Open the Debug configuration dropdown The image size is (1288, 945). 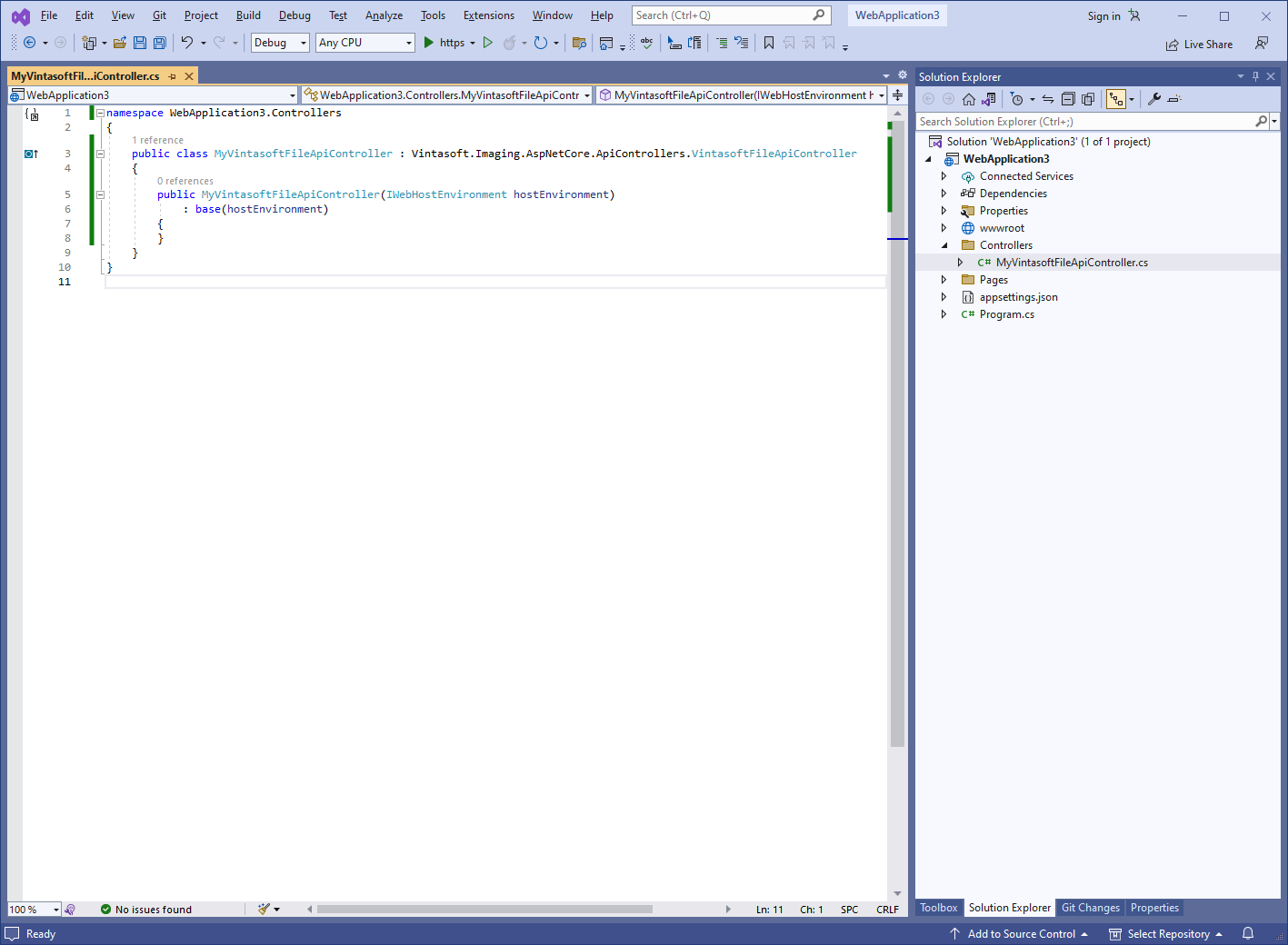[x=280, y=43]
